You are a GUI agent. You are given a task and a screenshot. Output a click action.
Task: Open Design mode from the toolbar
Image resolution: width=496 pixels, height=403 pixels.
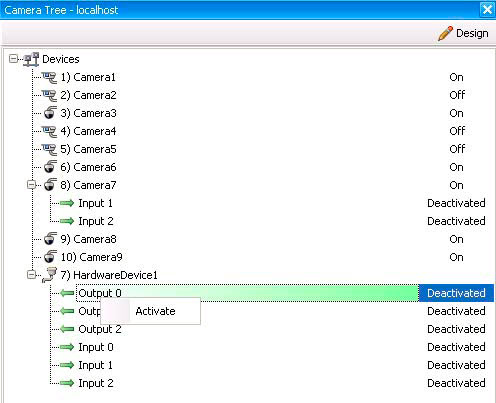coord(463,33)
